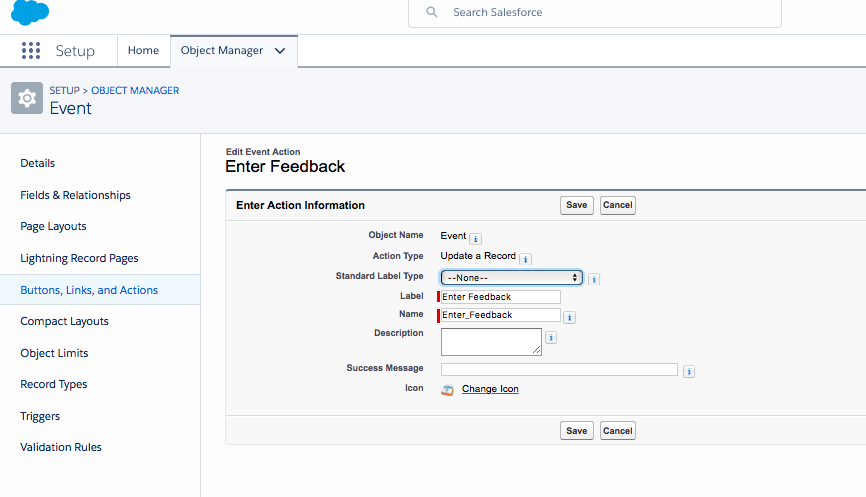Click the search magnifier icon
Screen dimensions: 866x497
pyautogui.click(x=431, y=12)
